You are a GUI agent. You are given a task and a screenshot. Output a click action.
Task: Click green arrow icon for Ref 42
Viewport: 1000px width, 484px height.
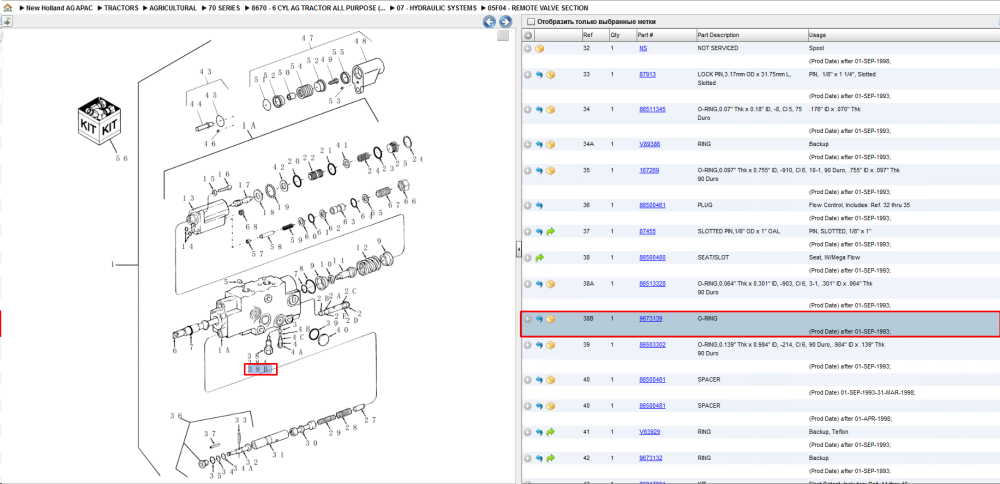[x=550, y=458]
